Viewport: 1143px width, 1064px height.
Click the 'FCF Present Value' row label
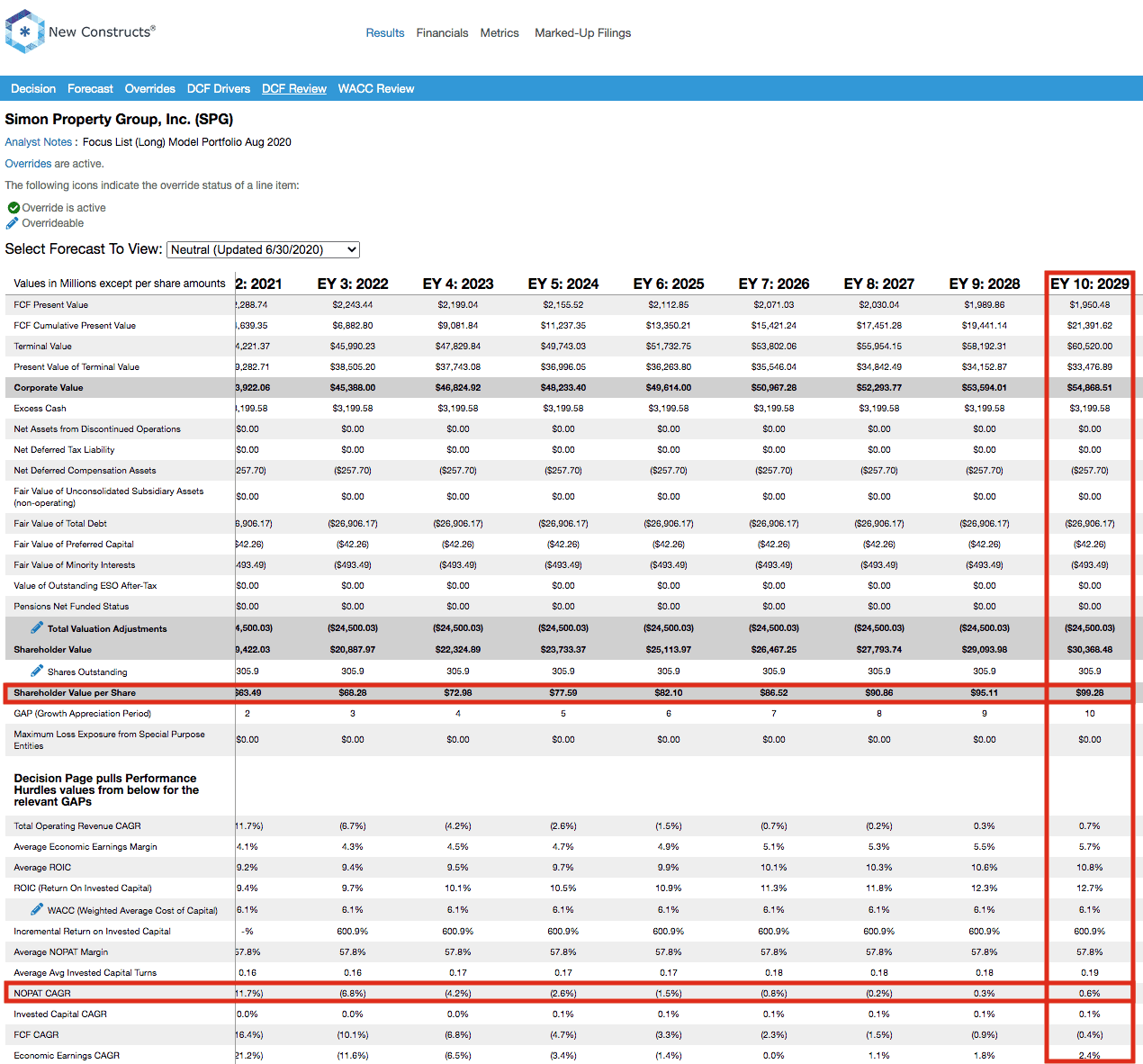pyautogui.click(x=51, y=305)
